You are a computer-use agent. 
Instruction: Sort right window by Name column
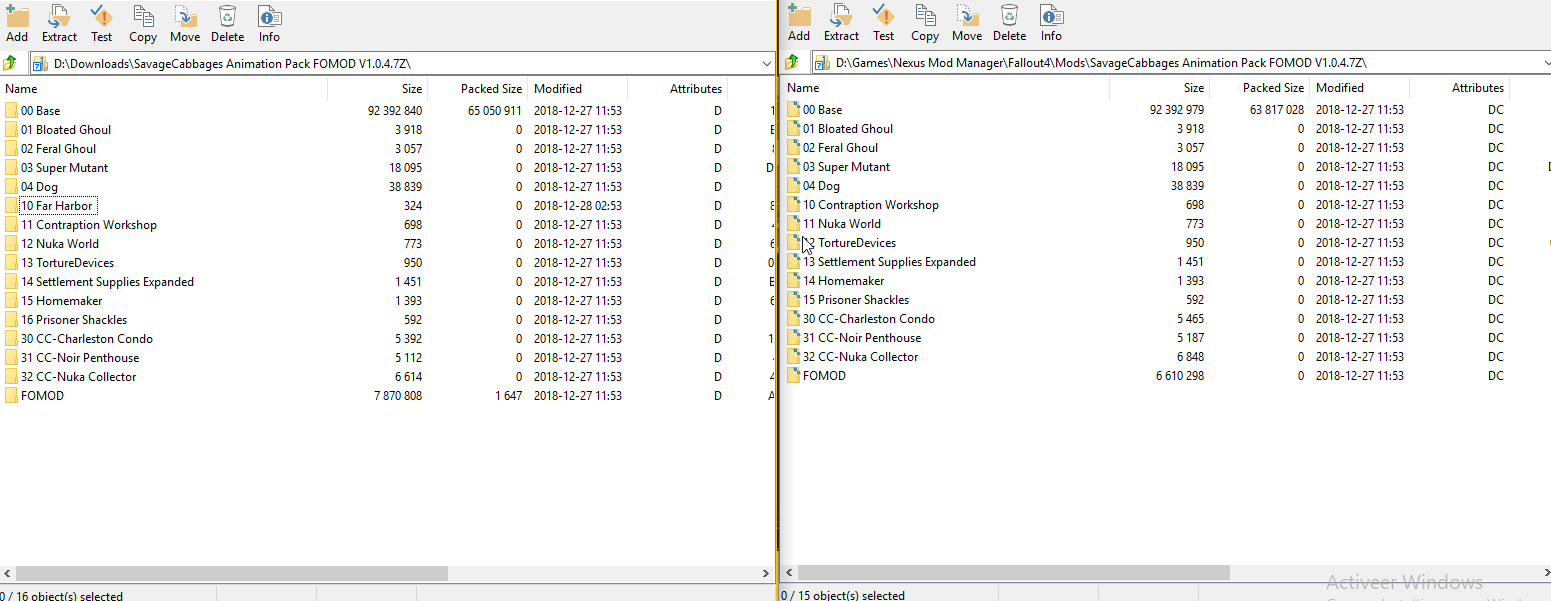[946, 88]
